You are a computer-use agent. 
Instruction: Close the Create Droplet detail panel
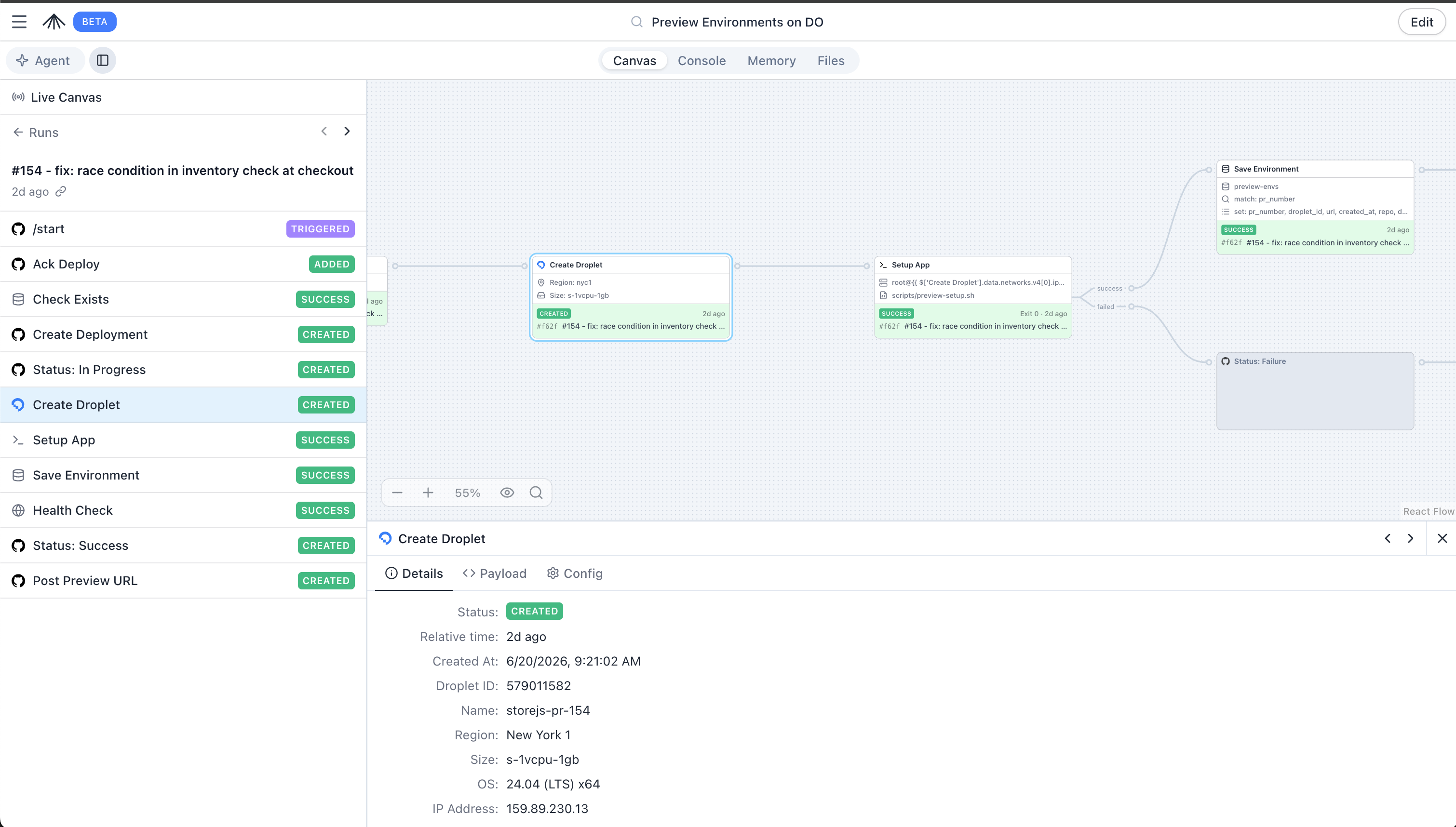click(x=1442, y=538)
